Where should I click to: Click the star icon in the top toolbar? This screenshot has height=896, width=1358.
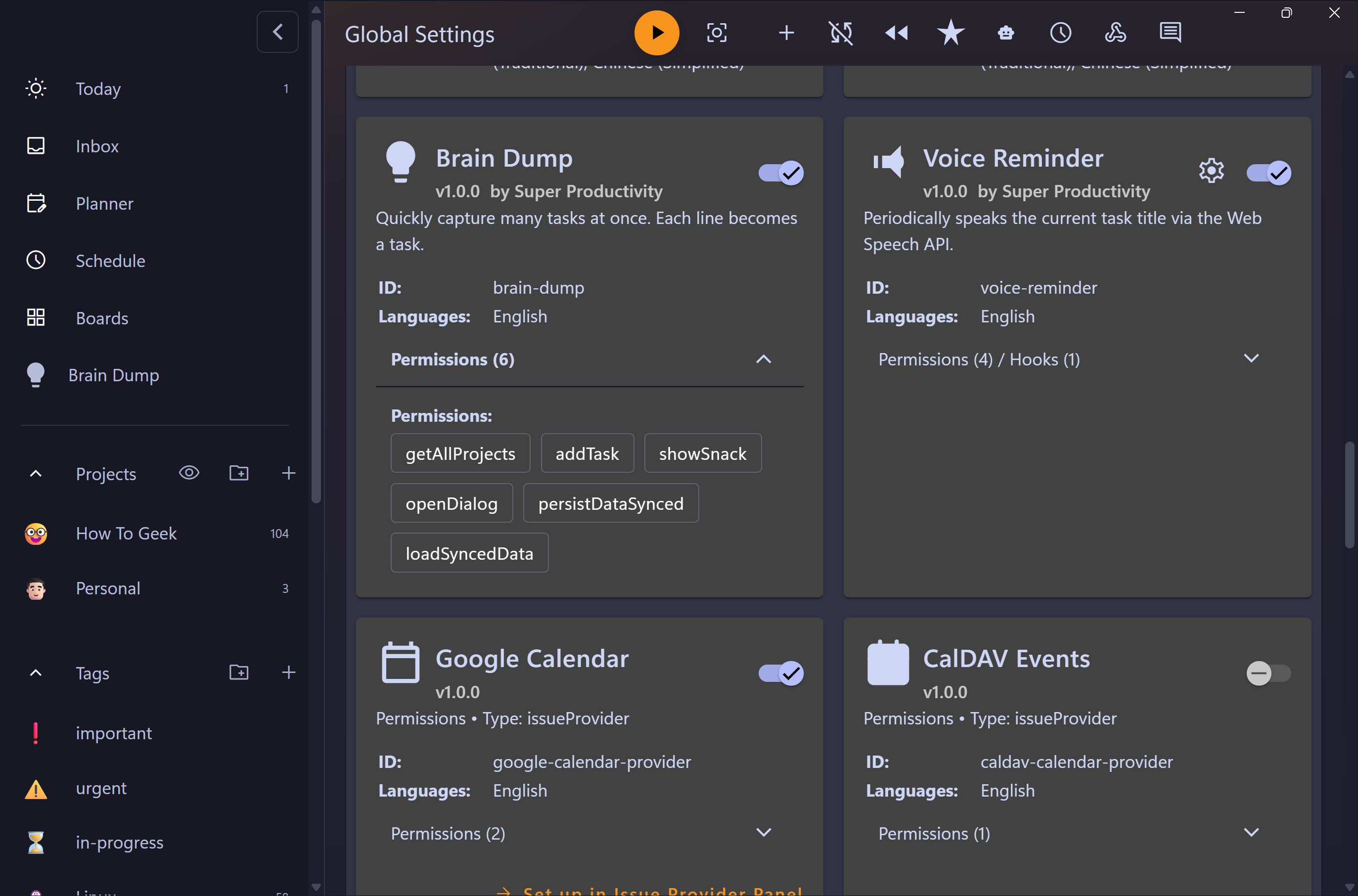pyautogui.click(x=951, y=33)
